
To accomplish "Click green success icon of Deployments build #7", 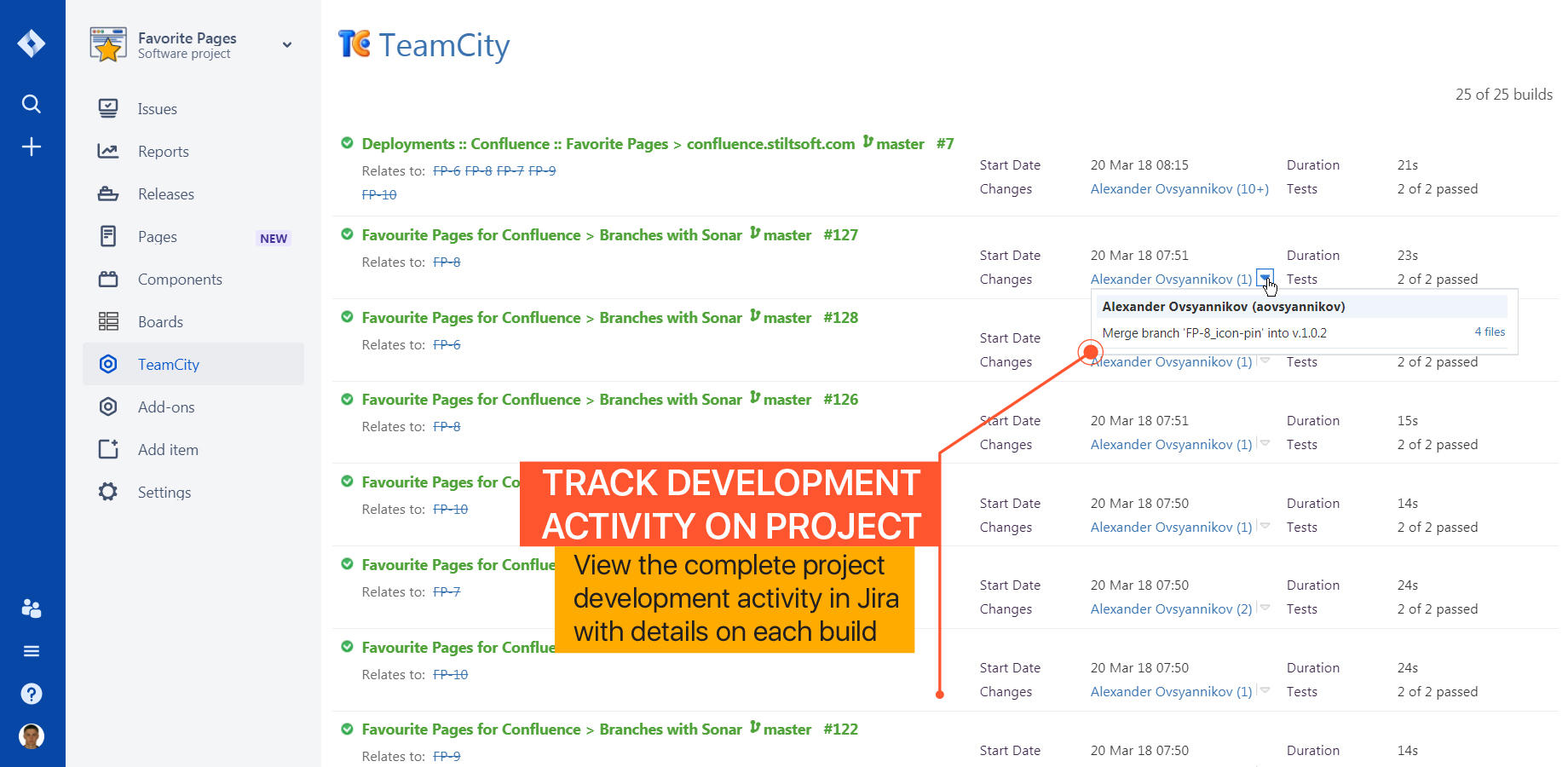I will click(347, 143).
